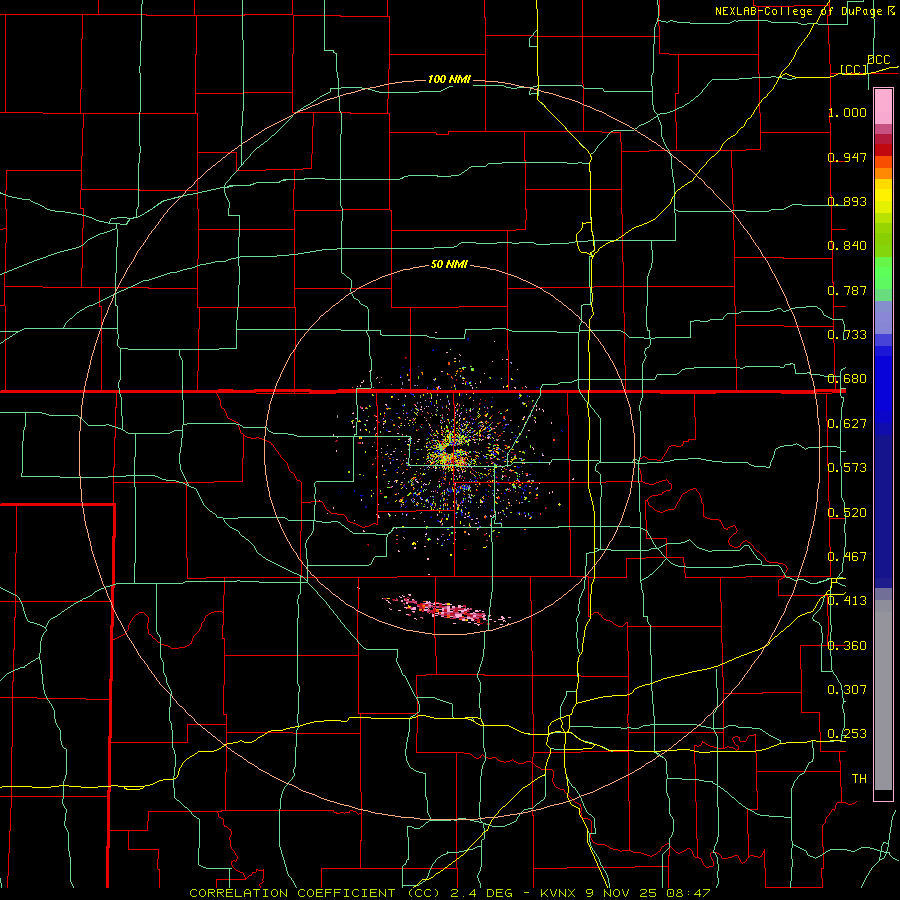Click the dense radar clutter center at KVNX site

tap(451, 451)
